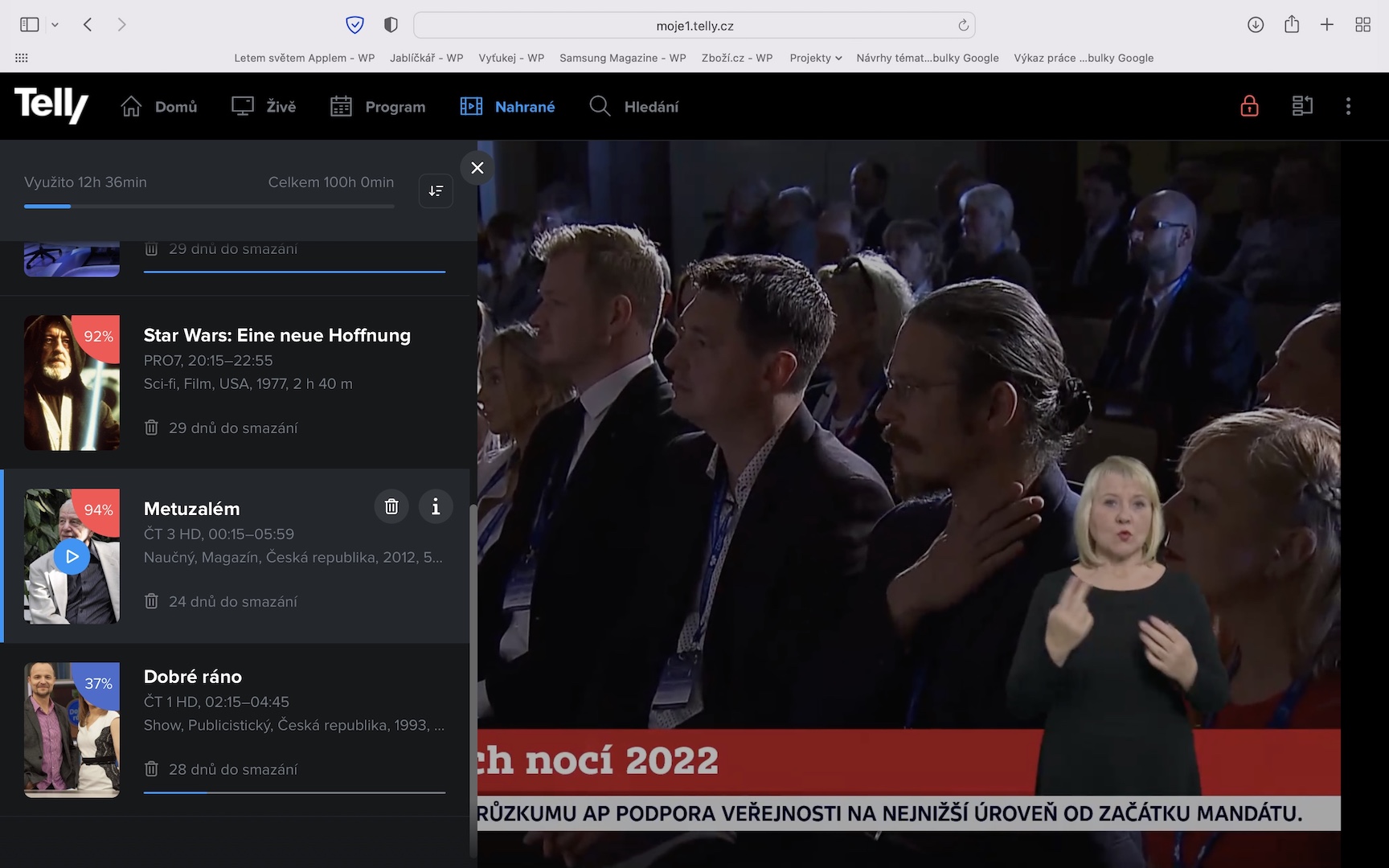
Task: Show info for Metuzalém recording
Action: pos(436,506)
